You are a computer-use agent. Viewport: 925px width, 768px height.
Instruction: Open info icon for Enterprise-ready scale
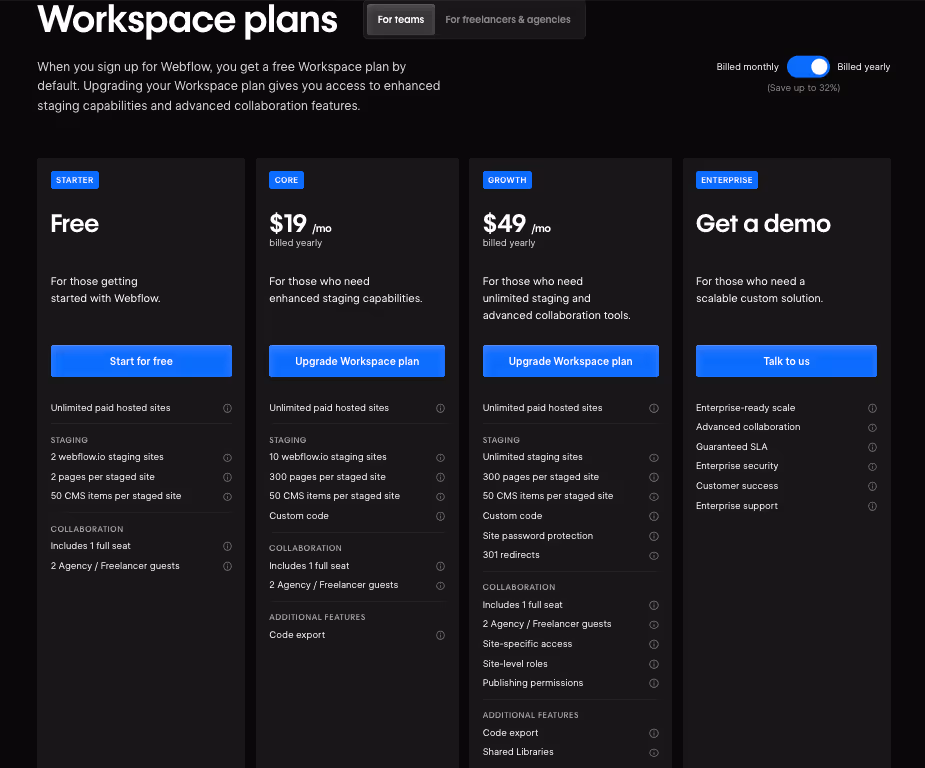(872, 408)
